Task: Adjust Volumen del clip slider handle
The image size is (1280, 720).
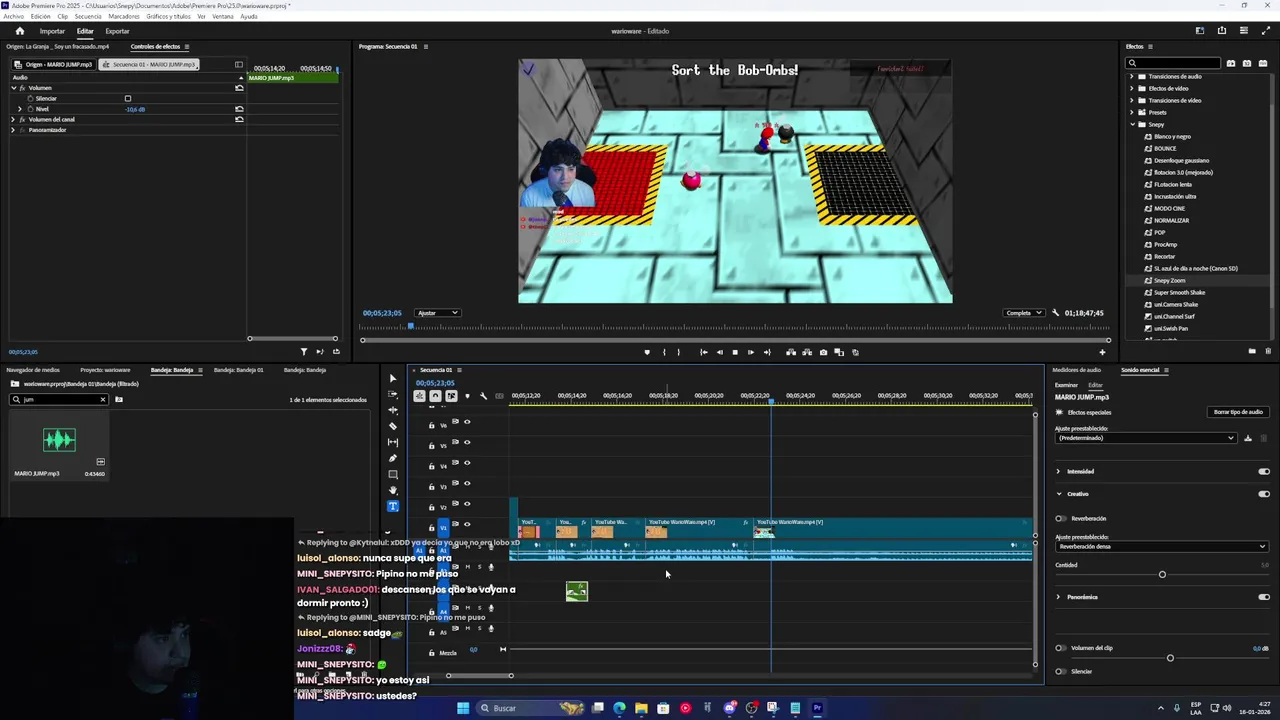Action: point(1170,658)
